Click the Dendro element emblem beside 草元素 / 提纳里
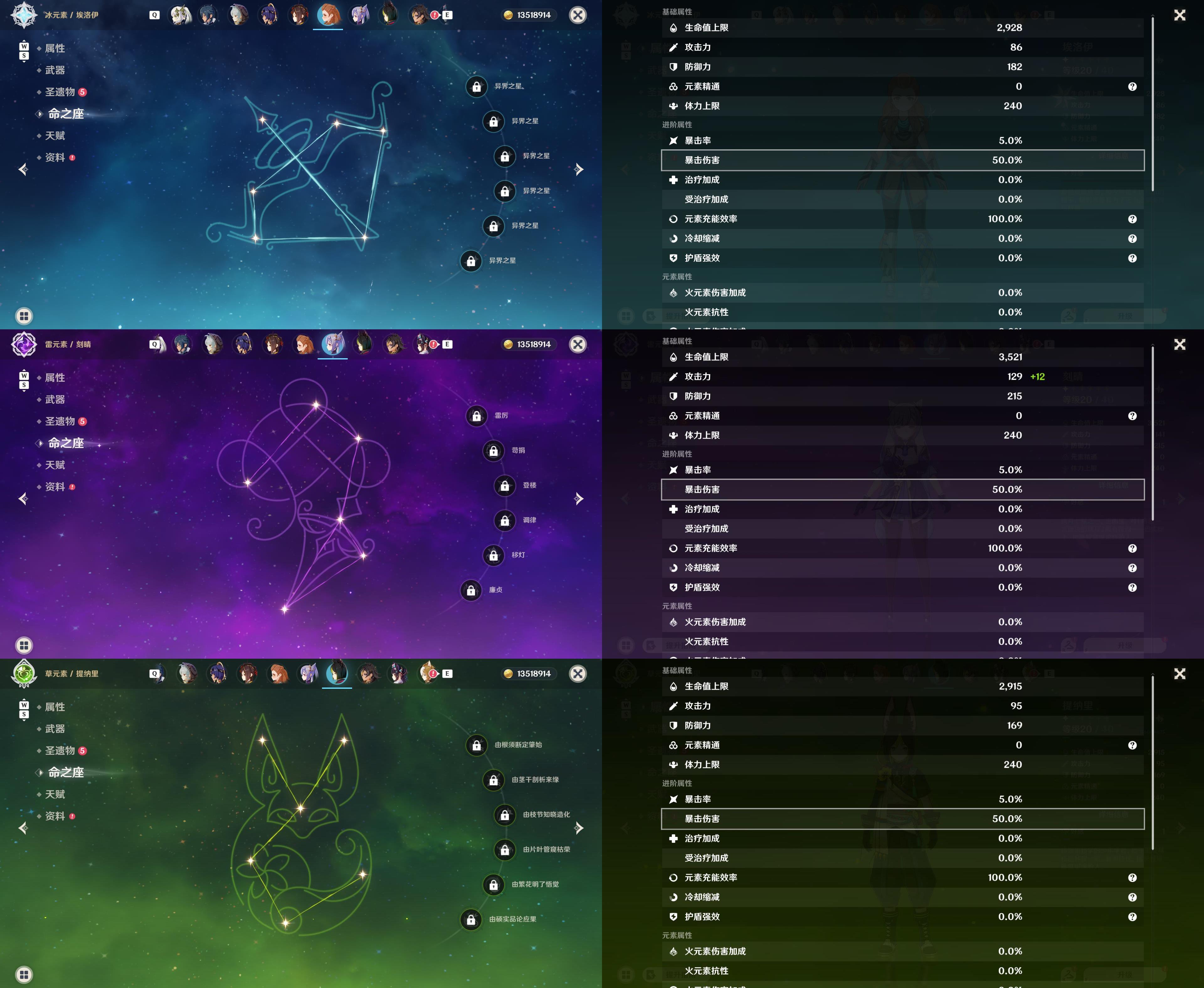This screenshot has height=988, width=1204. click(24, 673)
